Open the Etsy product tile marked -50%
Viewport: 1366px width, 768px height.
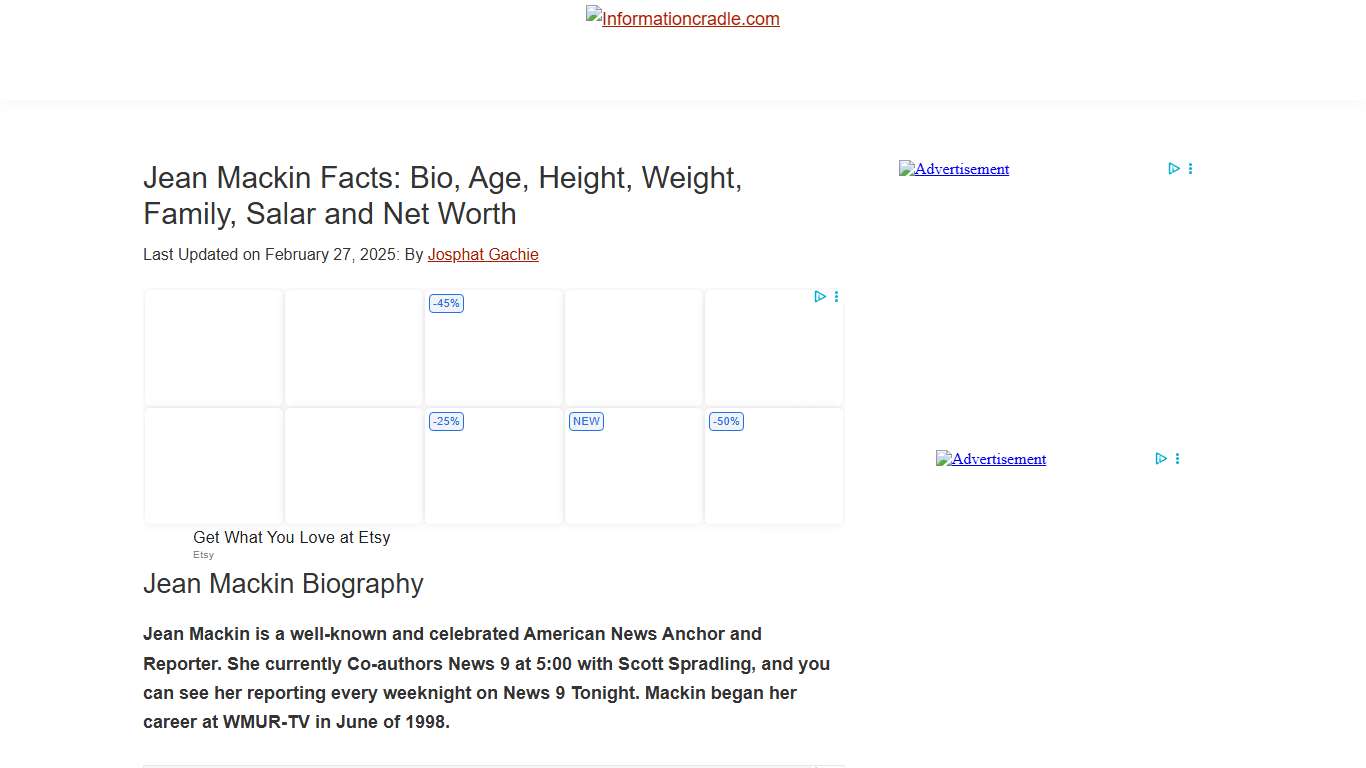coord(774,466)
